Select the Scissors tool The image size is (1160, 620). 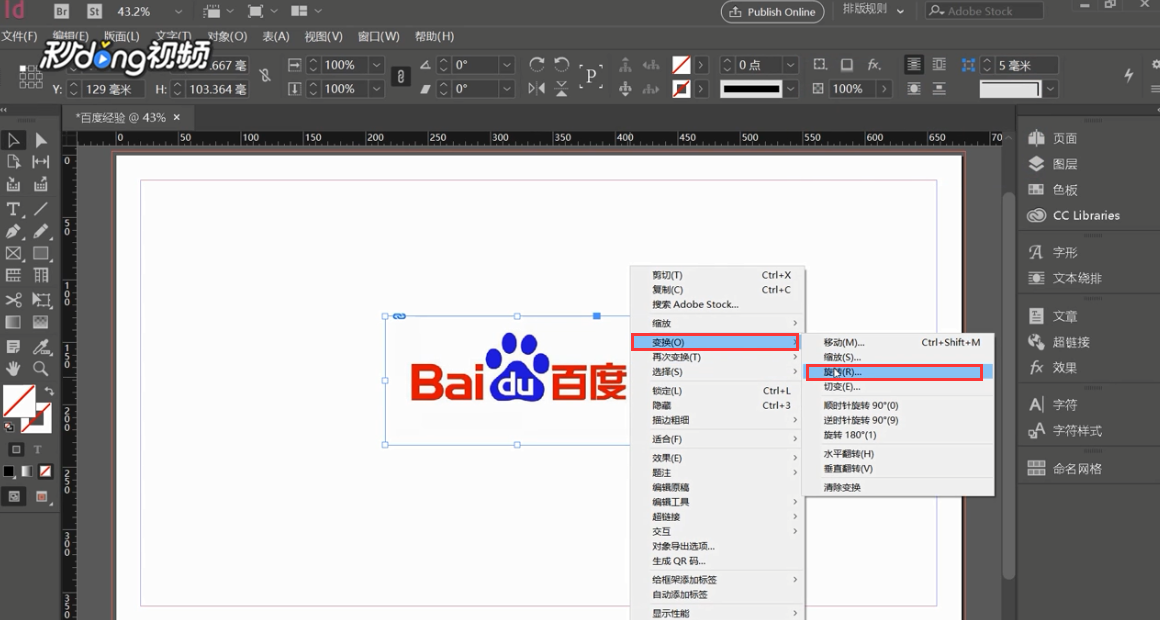(x=13, y=300)
